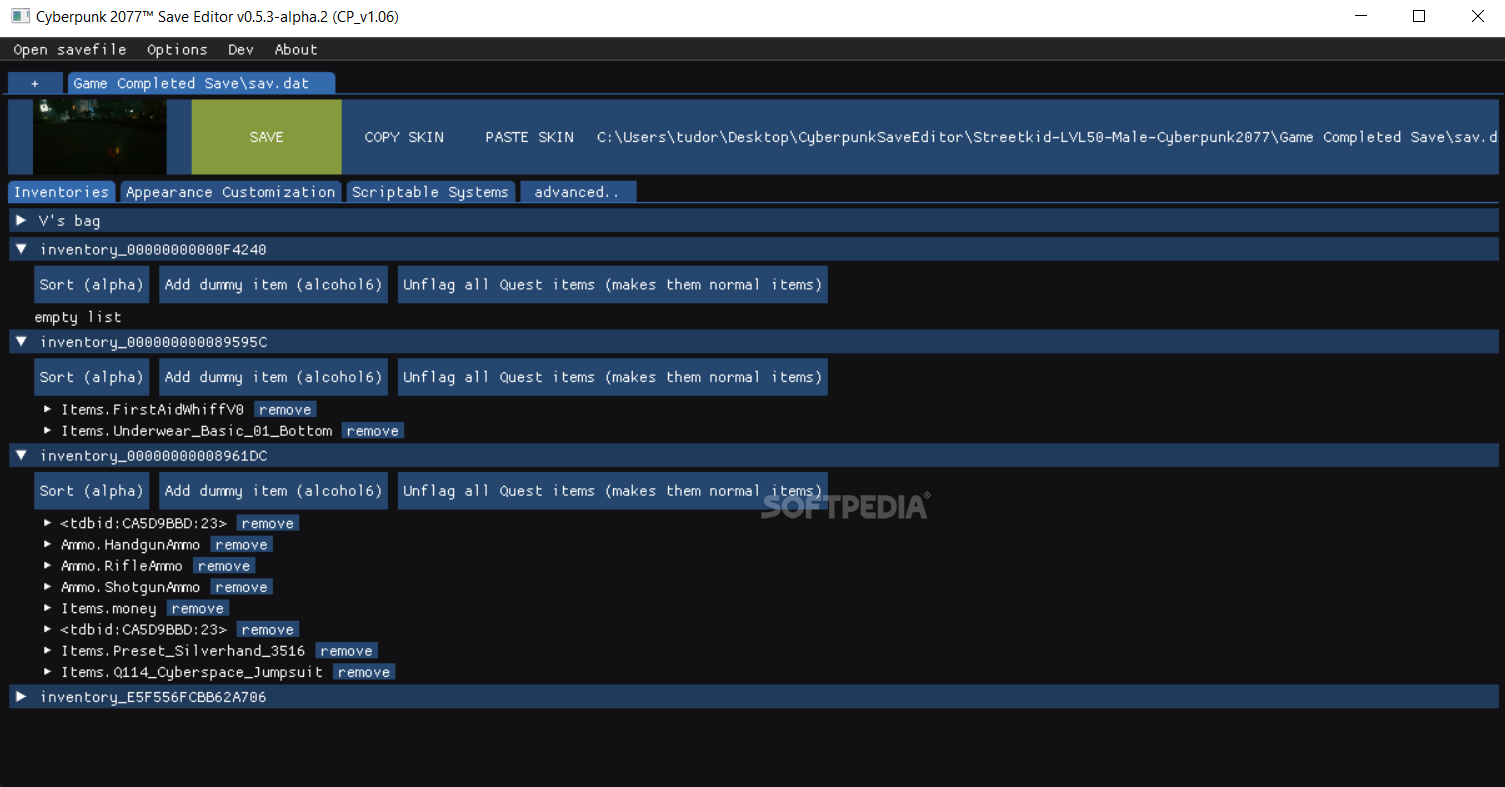Click the green SAVE button

266,137
